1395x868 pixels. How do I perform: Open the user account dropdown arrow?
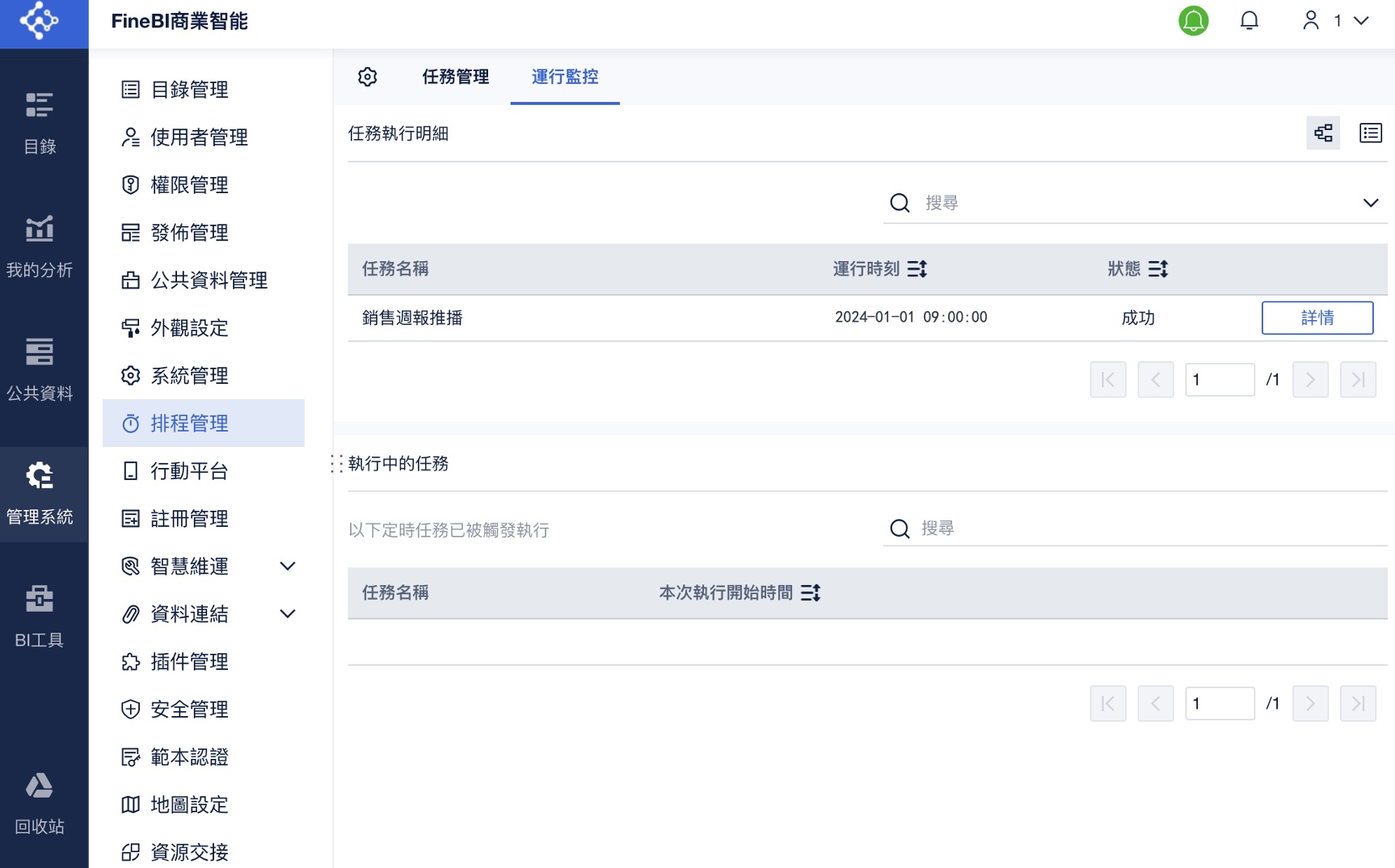(1361, 21)
